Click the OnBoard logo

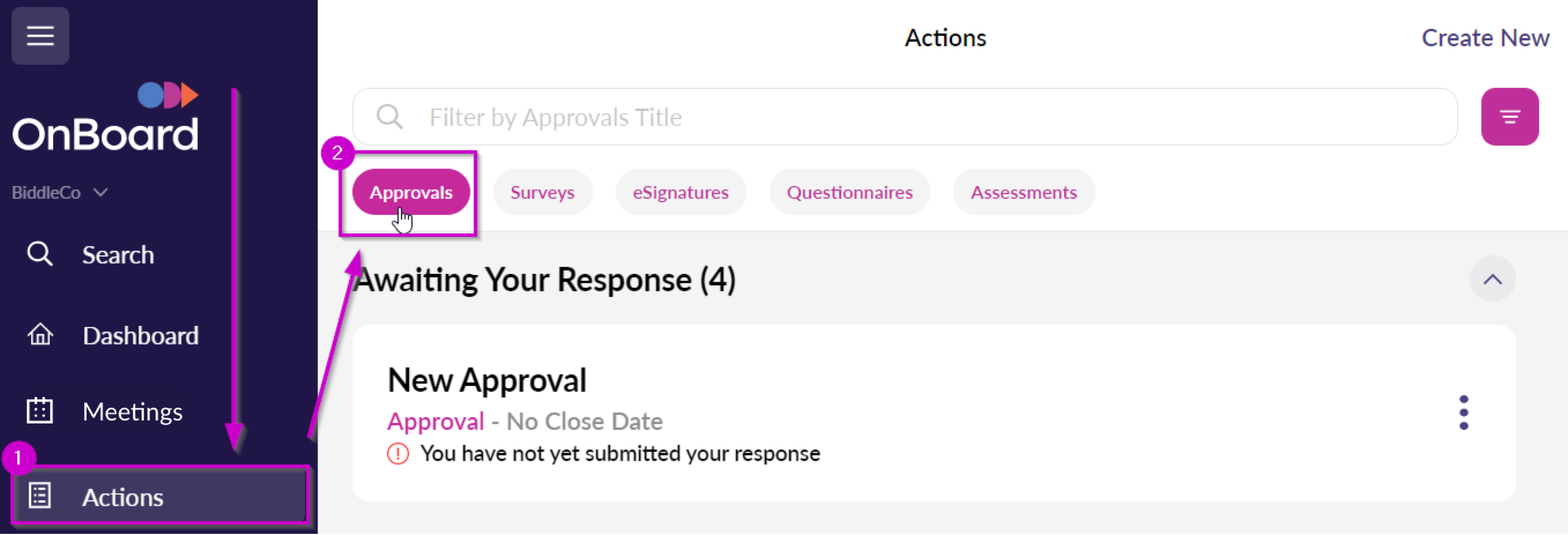tap(106, 118)
